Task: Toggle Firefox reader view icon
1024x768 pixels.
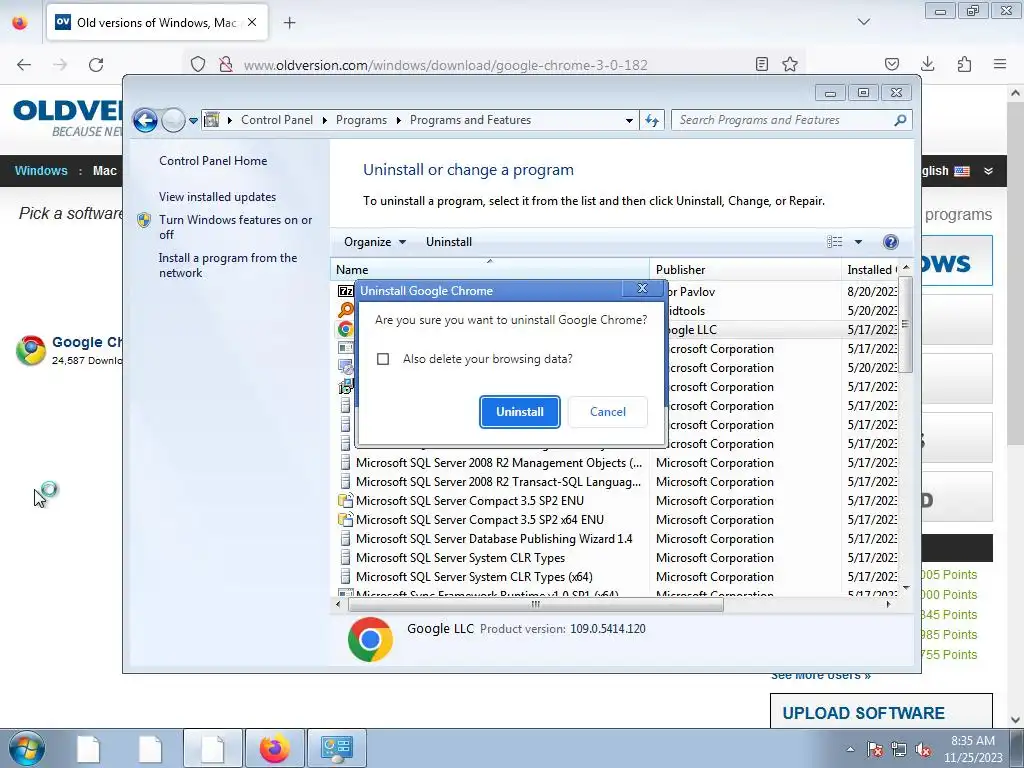Action: point(761,64)
